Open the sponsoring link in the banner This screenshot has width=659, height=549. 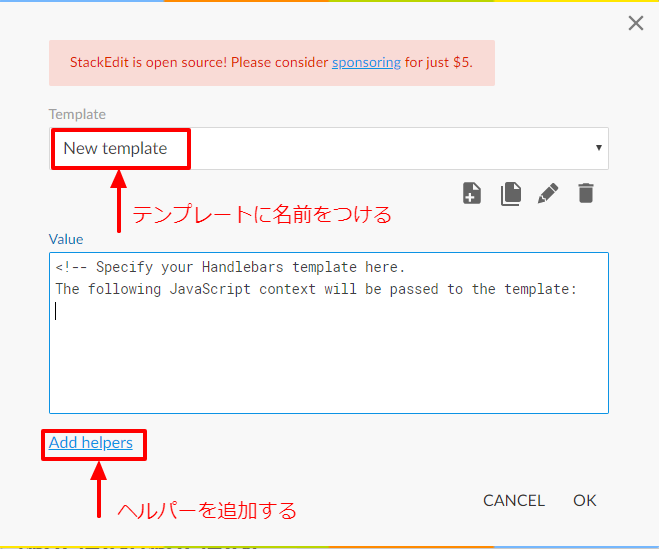click(366, 62)
